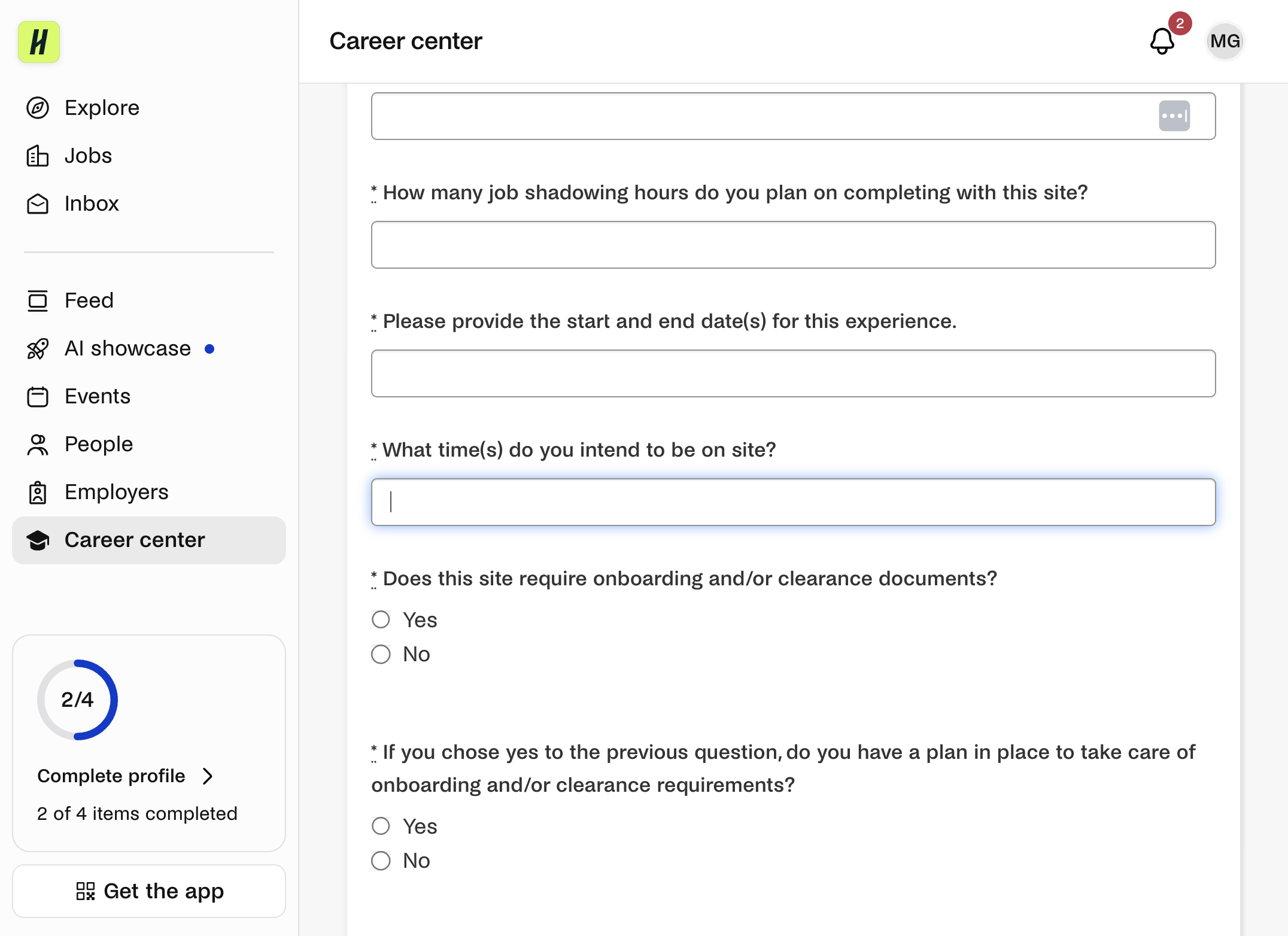Open Jobs menu item
Viewport: 1288px width, 936px height.
click(x=149, y=156)
